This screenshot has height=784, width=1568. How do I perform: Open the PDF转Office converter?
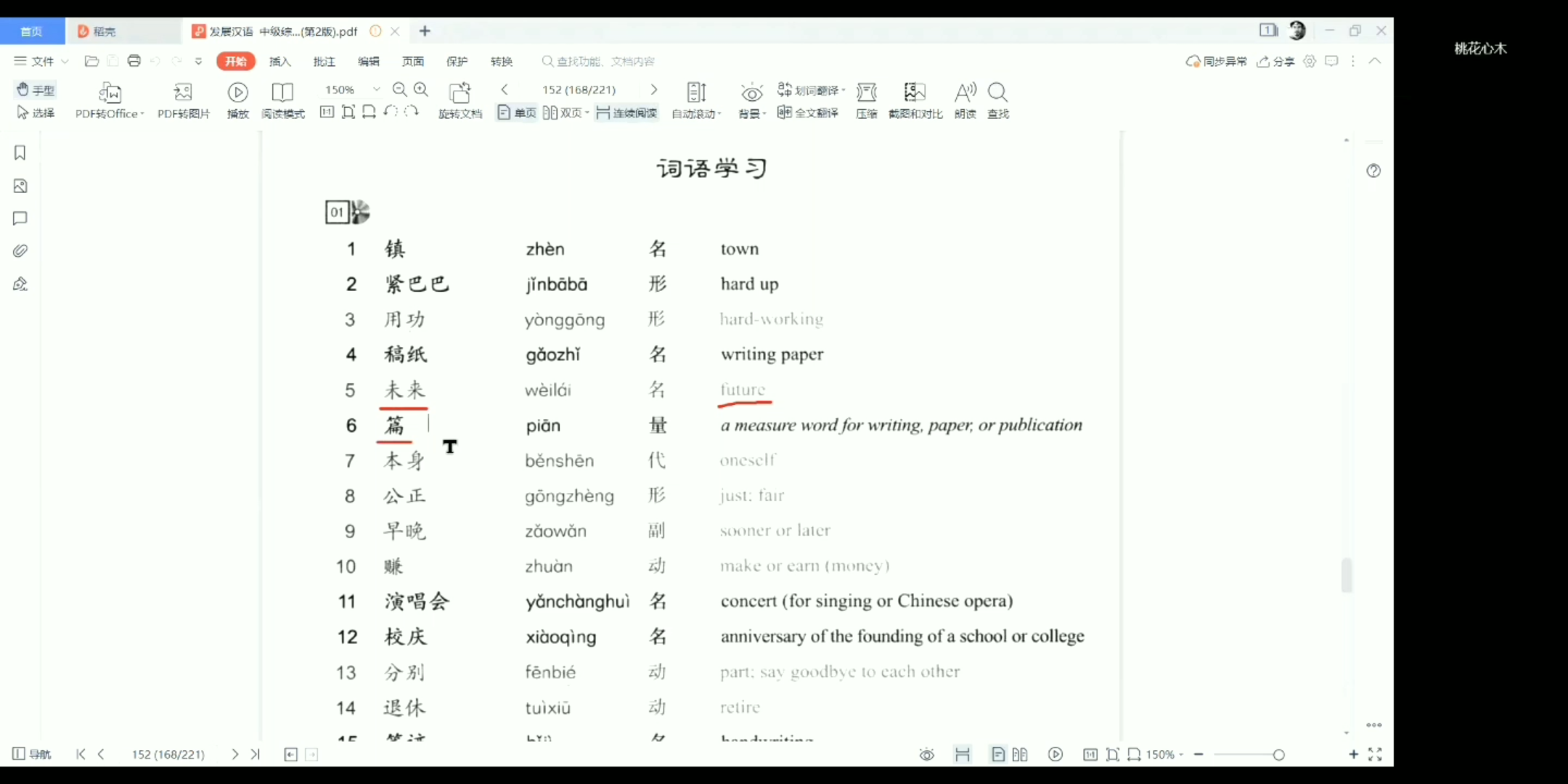click(x=110, y=100)
